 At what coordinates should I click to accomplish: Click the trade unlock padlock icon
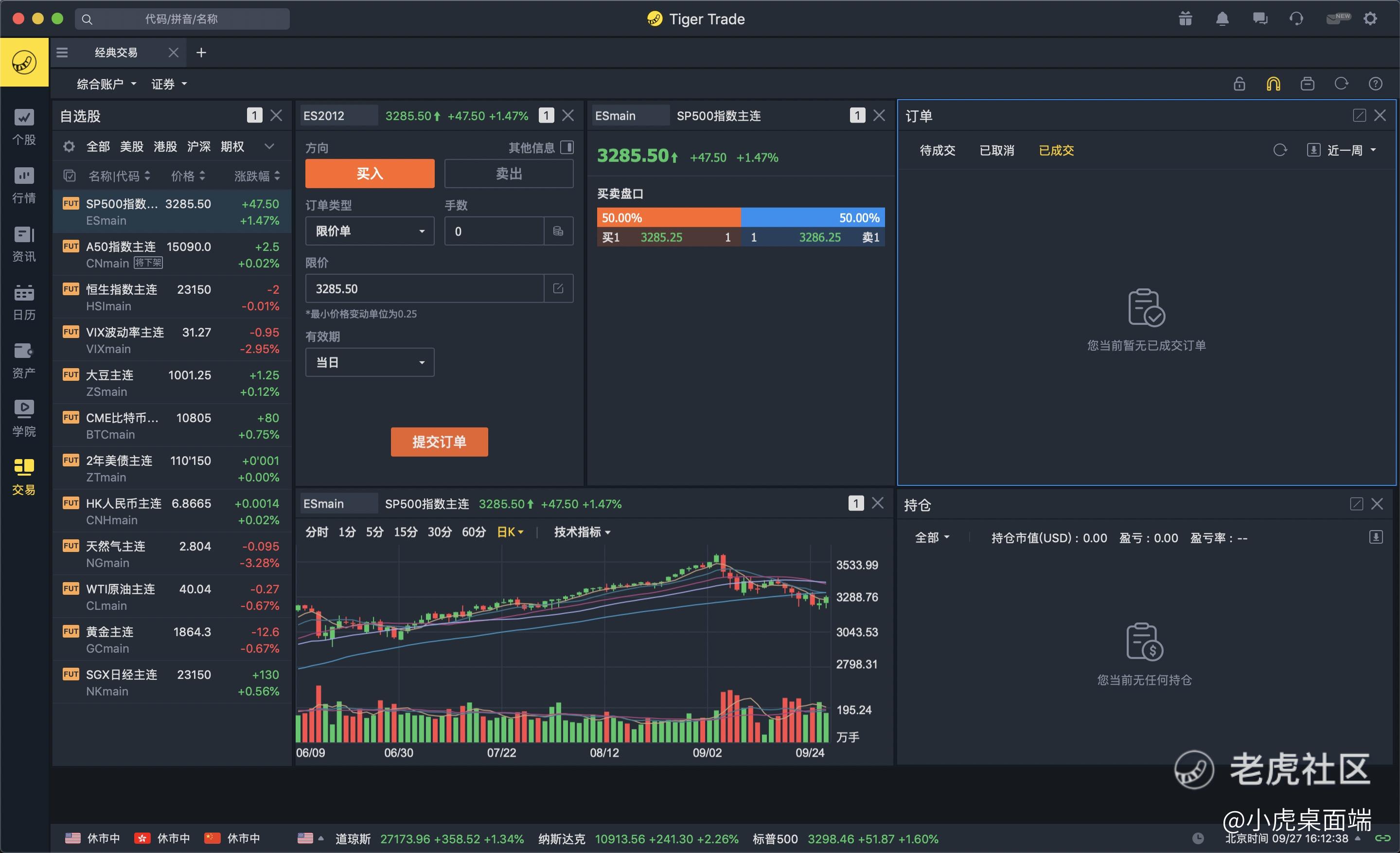pos(1239,84)
